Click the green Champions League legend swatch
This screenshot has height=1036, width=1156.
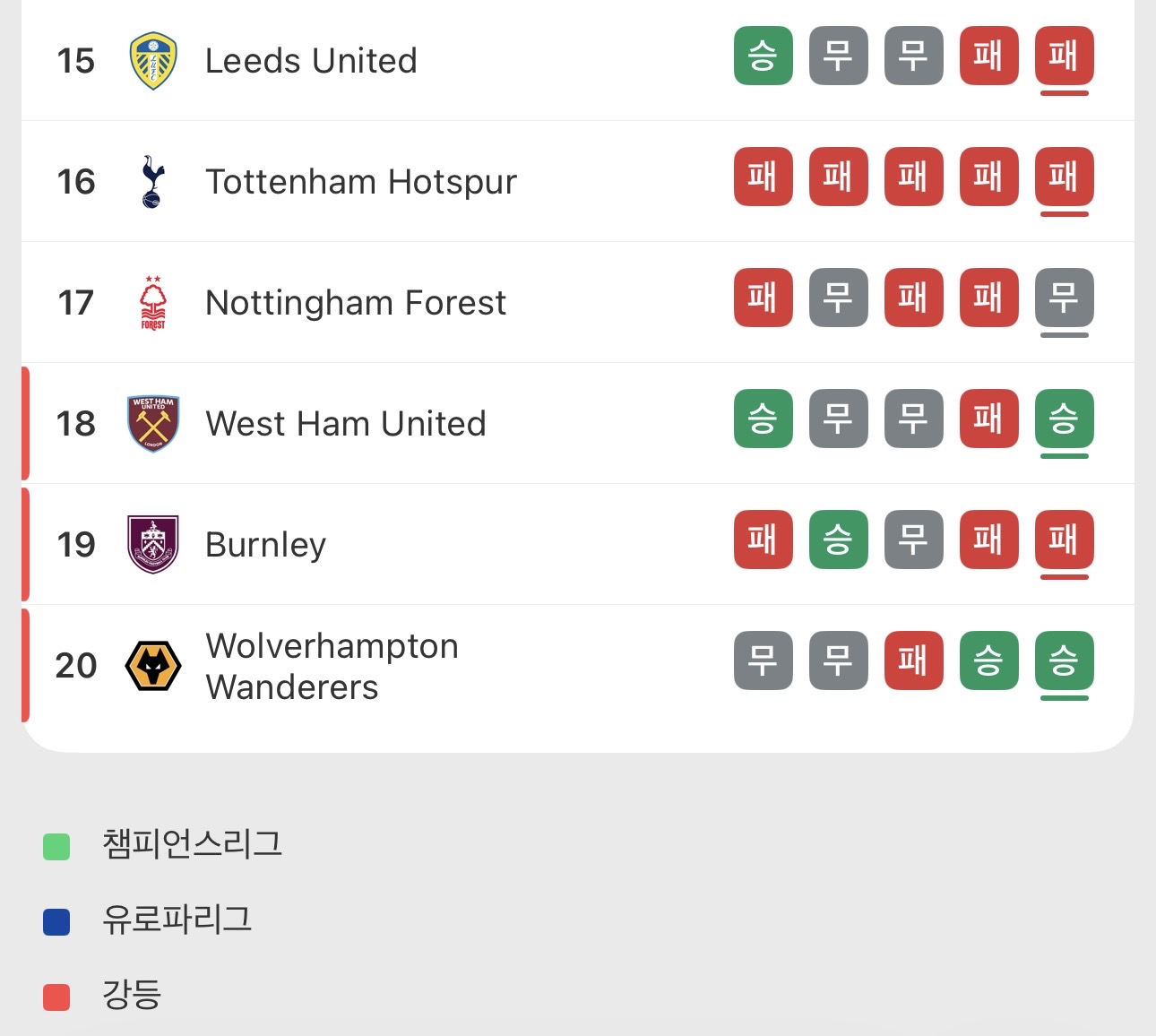(x=56, y=846)
